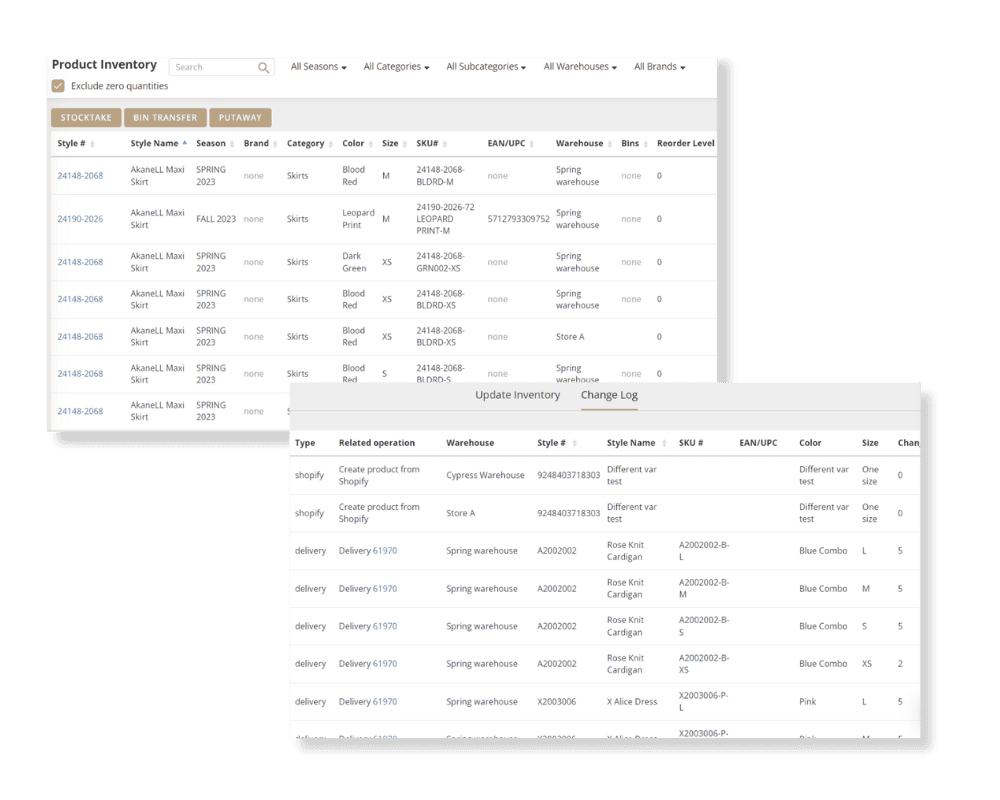Viewport: 1000px width, 800px height.
Task: Expand the All Brands filter
Action: coord(660,66)
